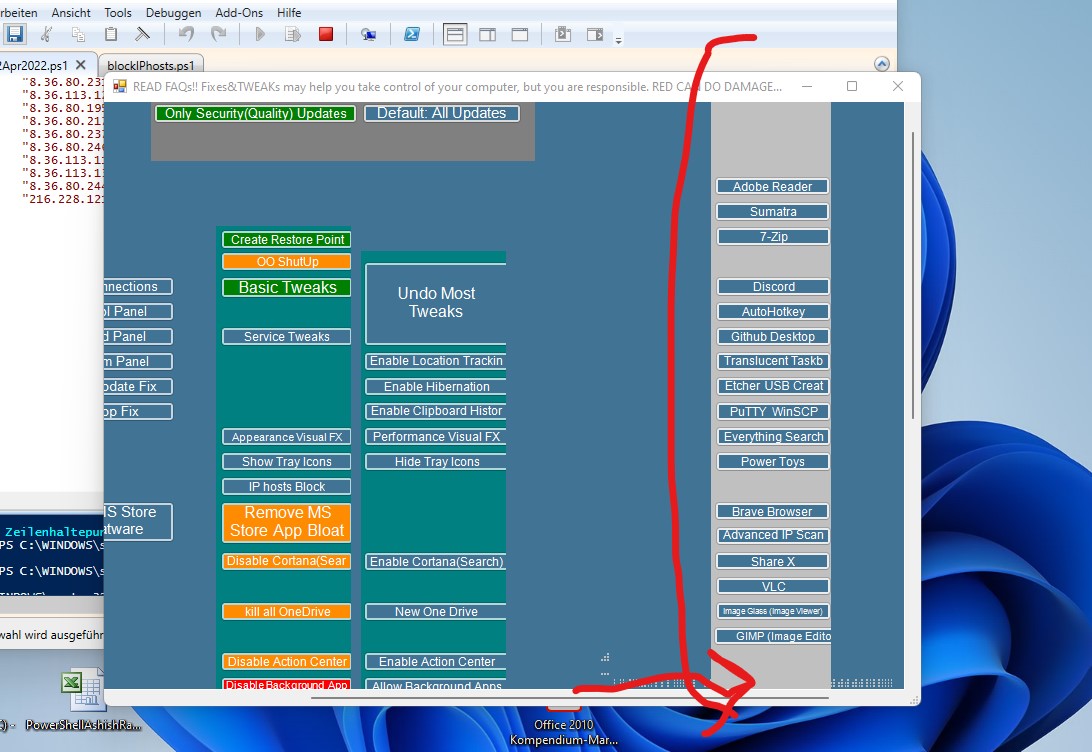Click Performance Visual FX button
Viewport: 1092px width, 752px height.
tap(436, 437)
